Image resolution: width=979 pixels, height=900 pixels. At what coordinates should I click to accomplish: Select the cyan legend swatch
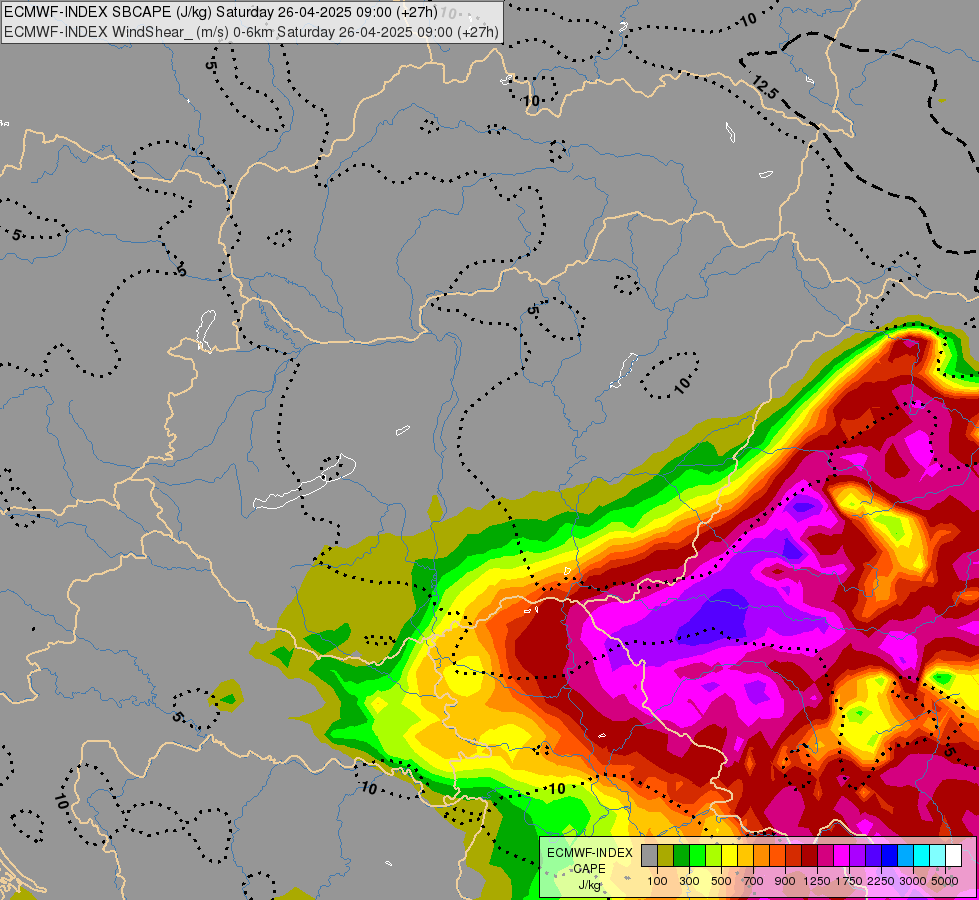coord(921,855)
